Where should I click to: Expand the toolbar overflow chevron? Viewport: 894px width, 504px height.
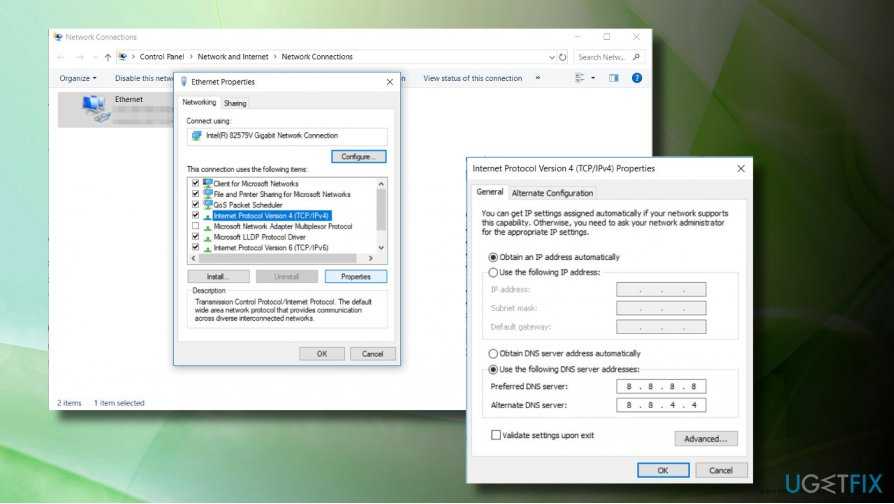click(538, 78)
